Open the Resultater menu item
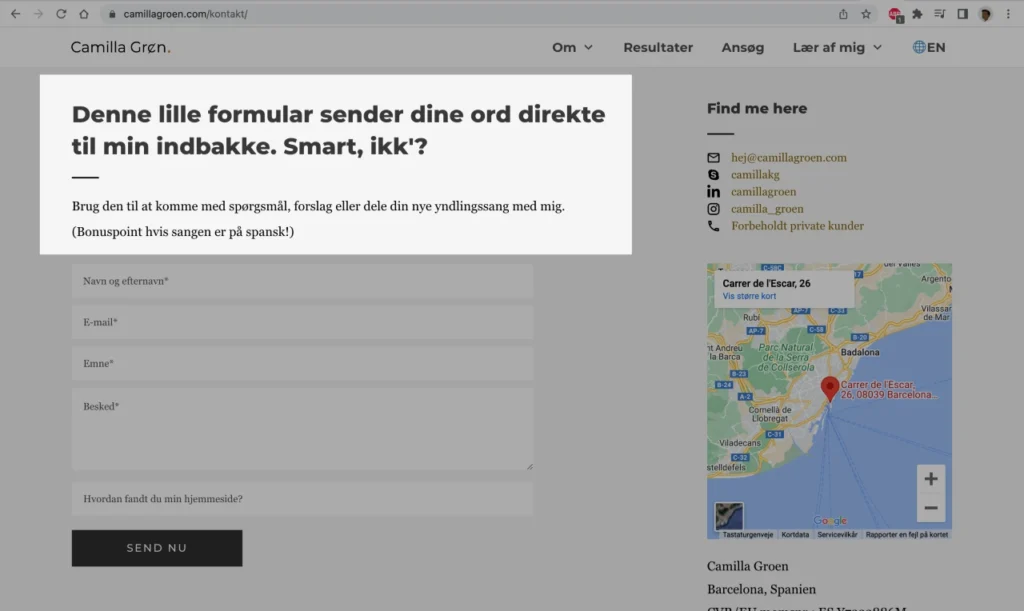The height and width of the screenshot is (611, 1024). (x=658, y=47)
